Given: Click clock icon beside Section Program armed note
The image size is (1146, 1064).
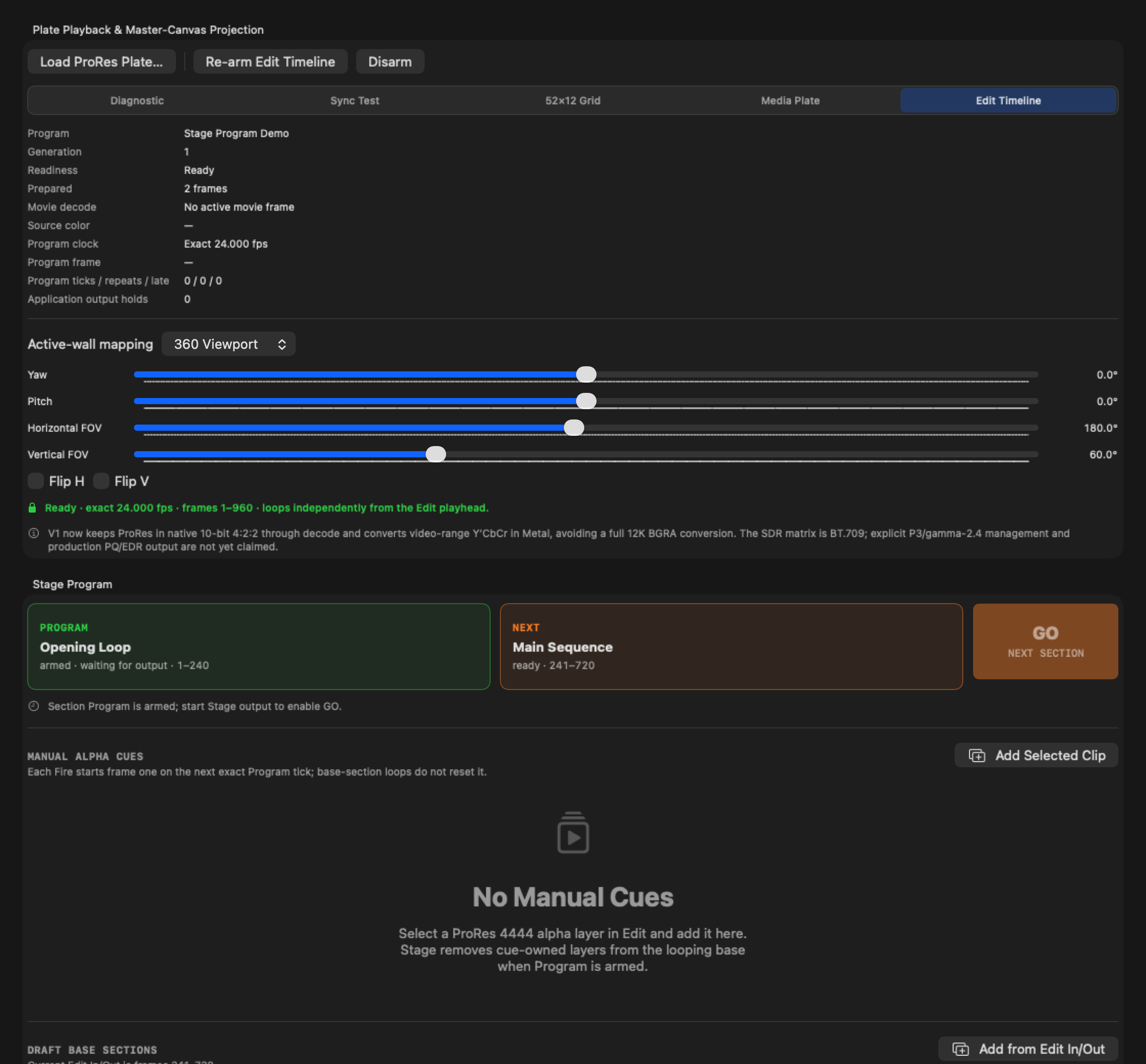Looking at the screenshot, I should pos(34,706).
